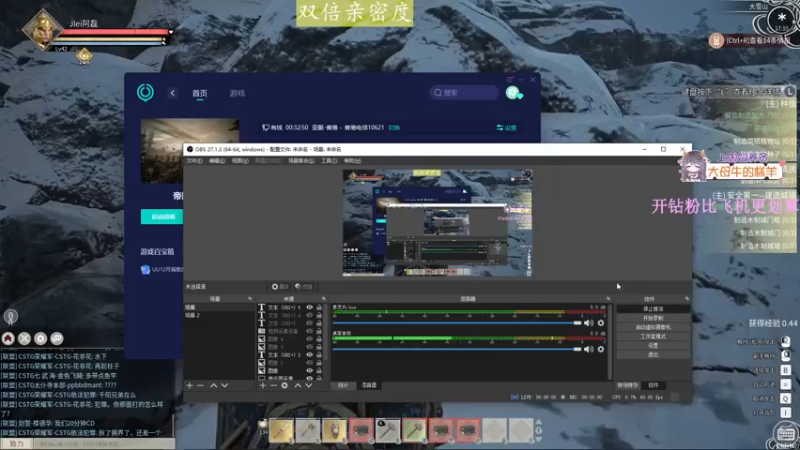800x450 pixels.
Task: Pop out the 来源 dock panel
Action: [323, 298]
